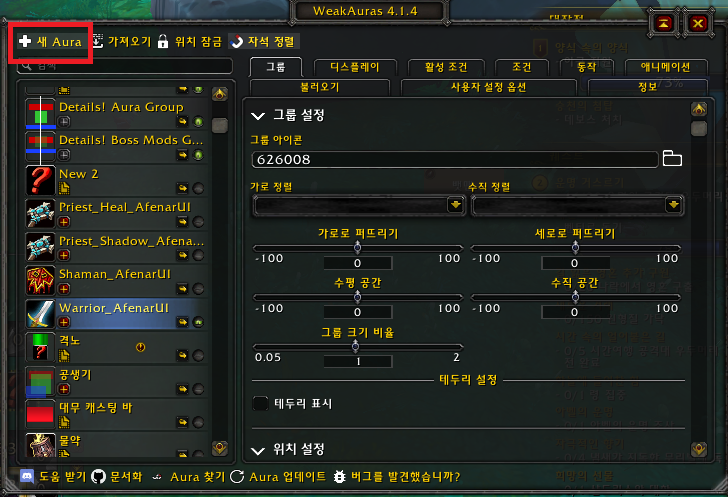Toggle visibility of Details! Aura Group
Image resolution: width=728 pixels, height=497 pixels.
click(x=198, y=122)
